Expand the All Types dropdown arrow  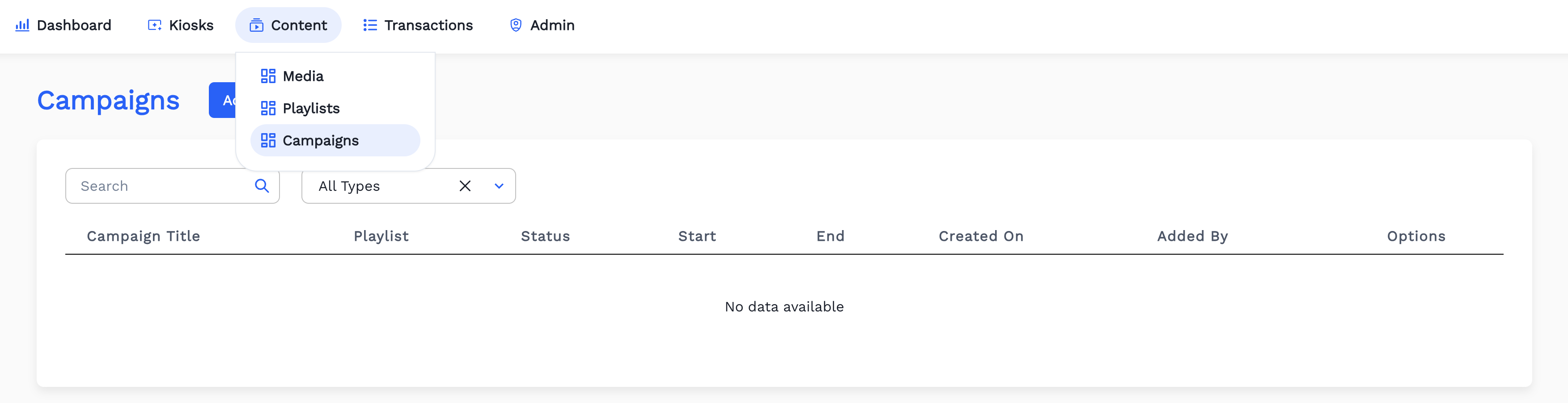(499, 186)
